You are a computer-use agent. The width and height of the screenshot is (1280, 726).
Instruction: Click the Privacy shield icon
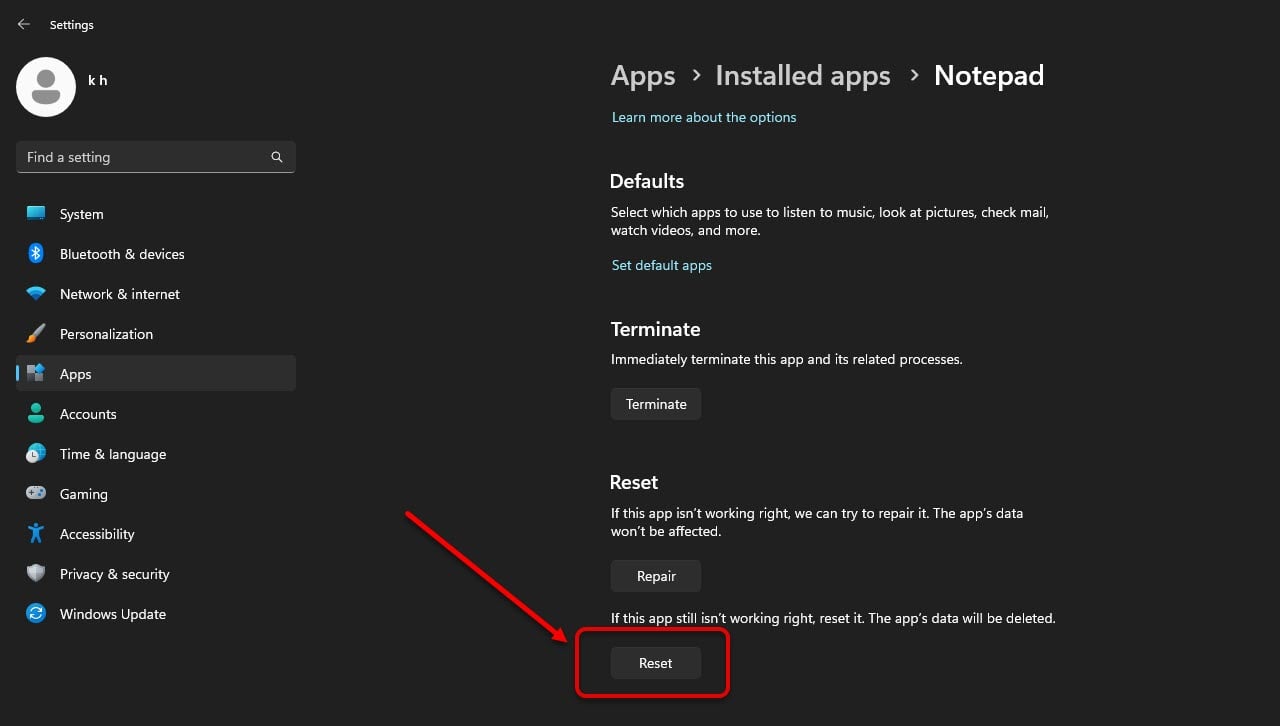point(36,573)
